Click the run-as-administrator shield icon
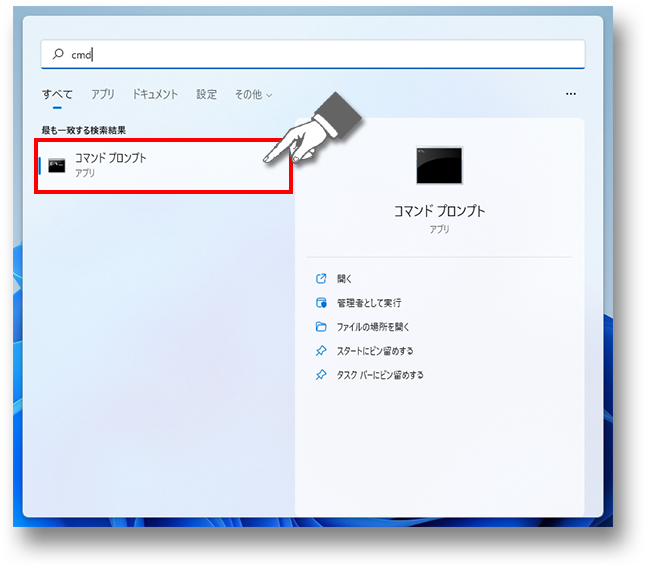The height and width of the screenshot is (568, 647). [x=321, y=303]
